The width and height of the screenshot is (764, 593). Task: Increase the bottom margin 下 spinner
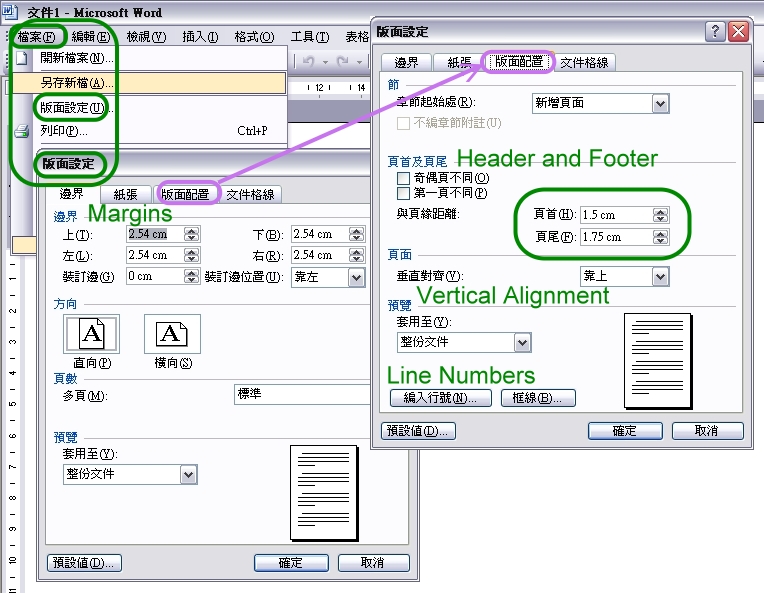click(357, 231)
